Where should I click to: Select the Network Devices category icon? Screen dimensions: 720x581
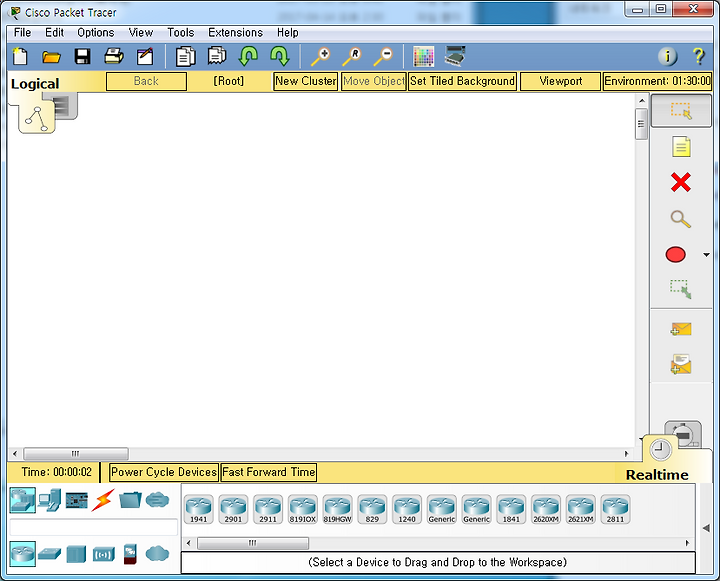22,500
